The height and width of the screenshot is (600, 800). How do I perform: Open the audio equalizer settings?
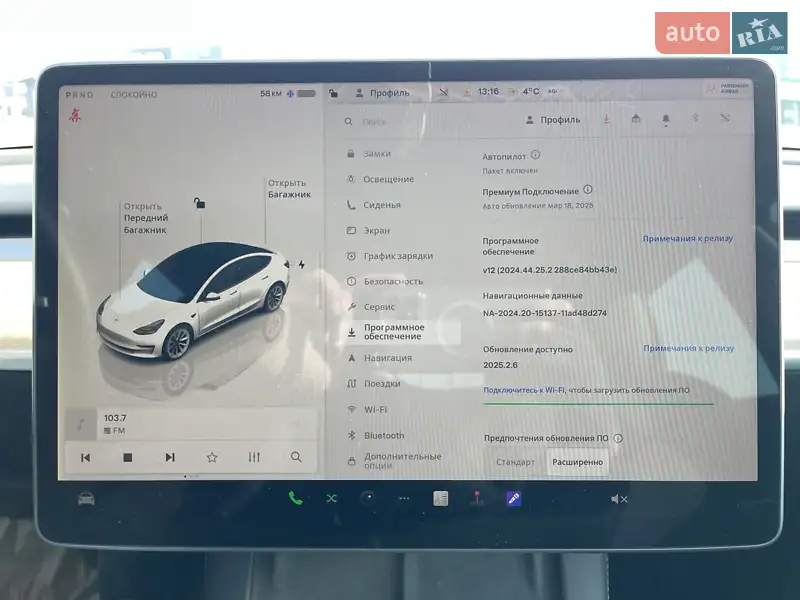tap(254, 457)
